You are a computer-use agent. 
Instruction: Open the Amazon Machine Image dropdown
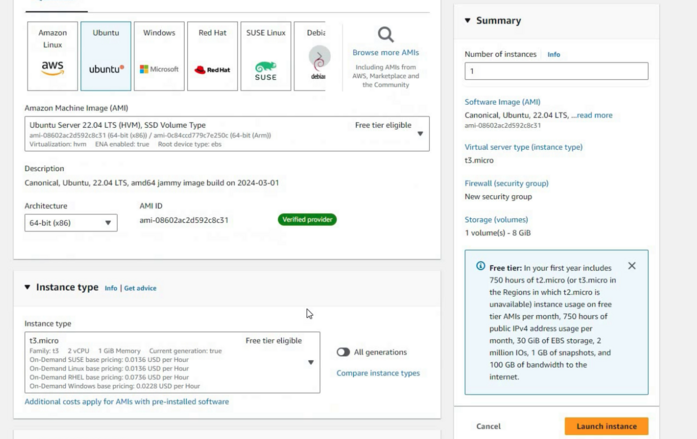pyautogui.click(x=227, y=134)
